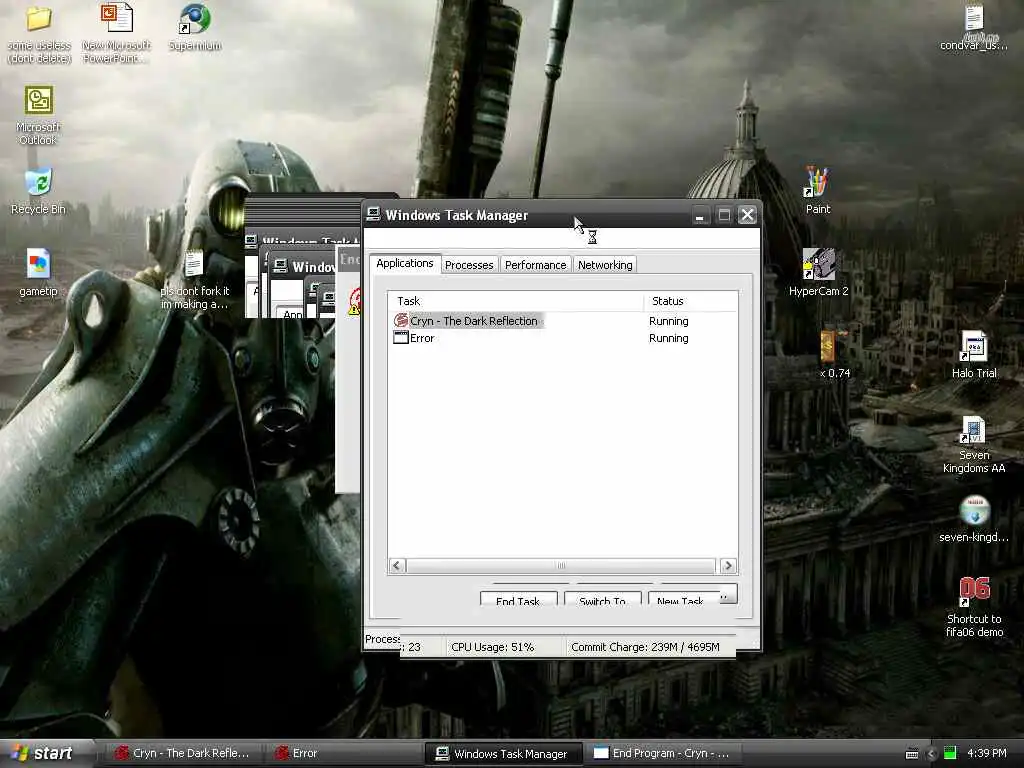Sort the list by Status column header

(x=691, y=301)
